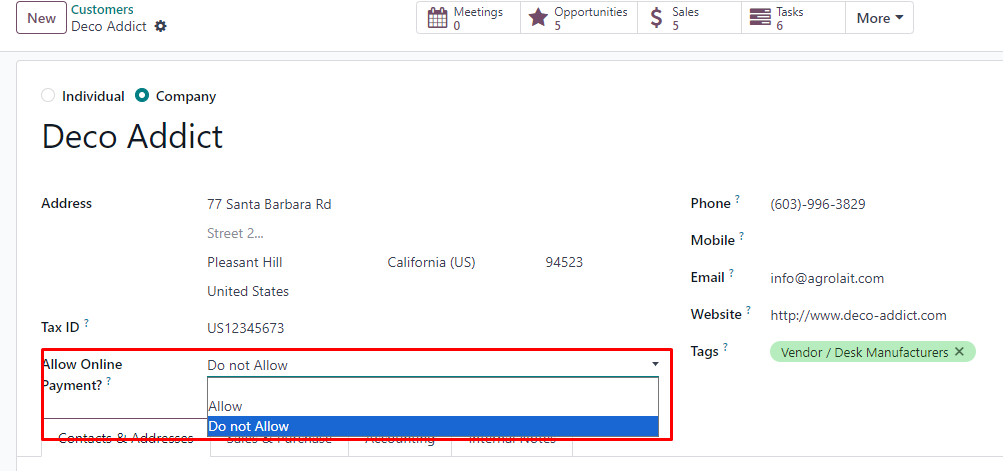The height and width of the screenshot is (471, 1003).
Task: Click the Phone help question mark
Action: [x=737, y=199]
